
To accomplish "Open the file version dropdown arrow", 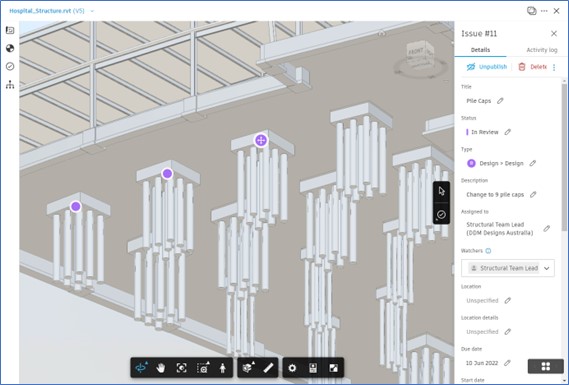I will coord(92,11).
